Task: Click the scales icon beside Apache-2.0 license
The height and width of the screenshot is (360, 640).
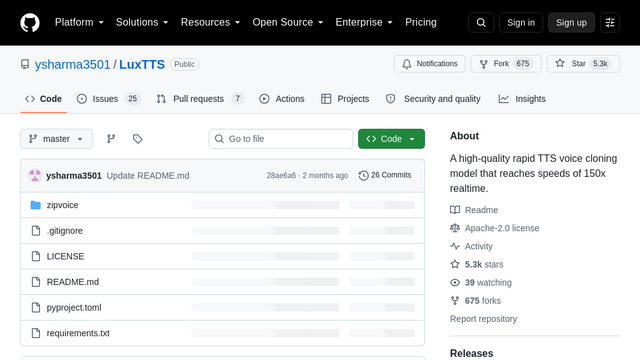Action: point(455,228)
